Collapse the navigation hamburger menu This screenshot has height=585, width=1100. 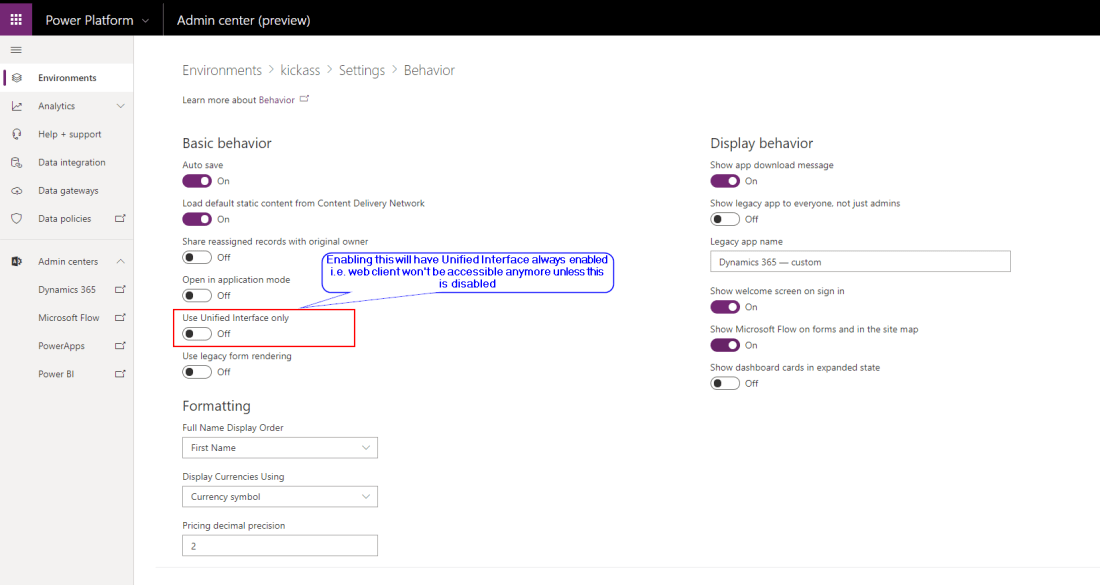click(x=16, y=50)
